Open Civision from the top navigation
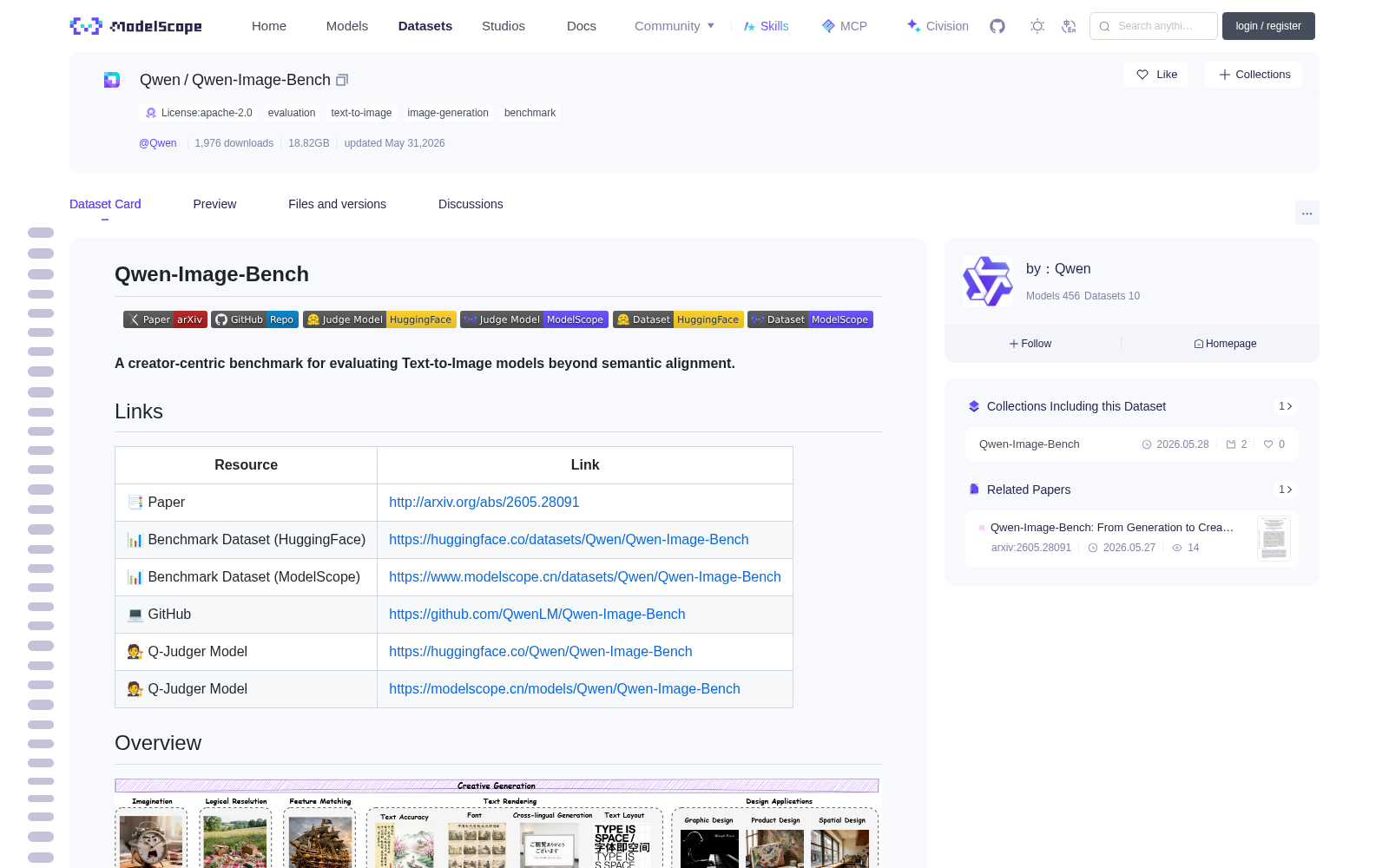This screenshot has height=868, width=1389. click(938, 26)
